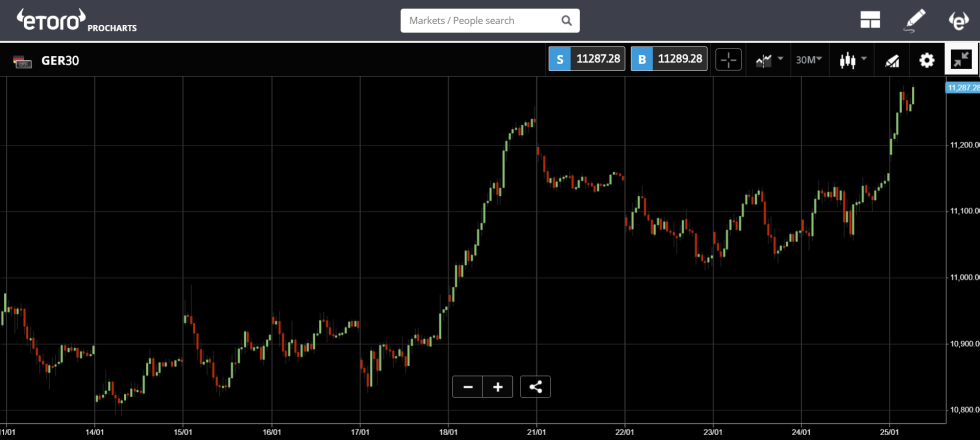Expand the 30M timeframe dropdown
The width and height of the screenshot is (980, 440).
tap(809, 60)
